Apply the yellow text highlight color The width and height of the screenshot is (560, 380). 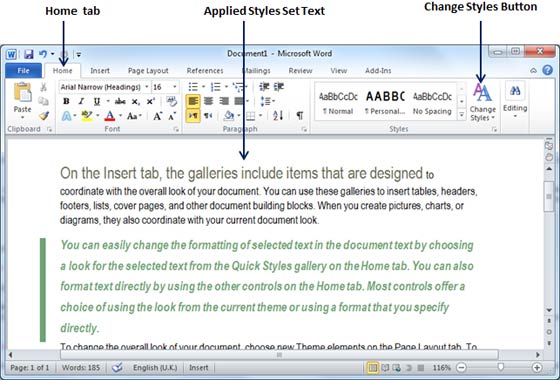tap(86, 116)
